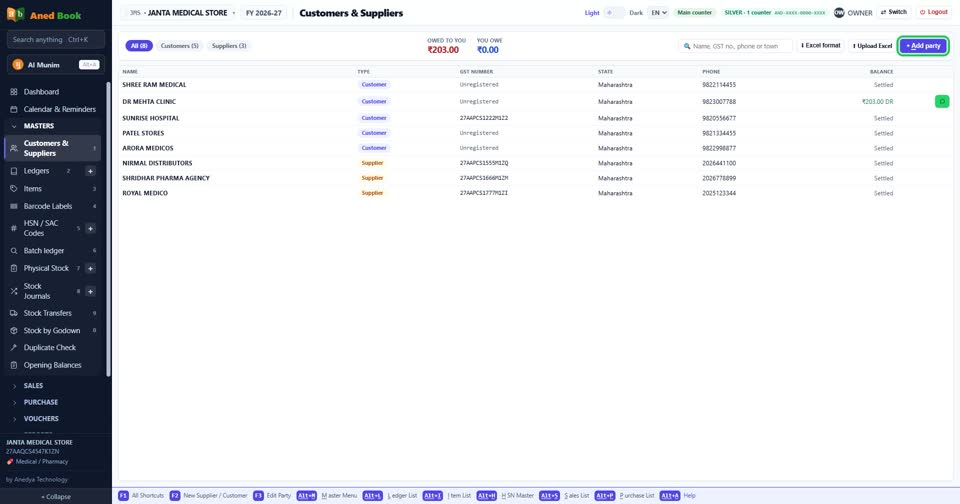Open Stock Journals in sidebar

coord(37,291)
